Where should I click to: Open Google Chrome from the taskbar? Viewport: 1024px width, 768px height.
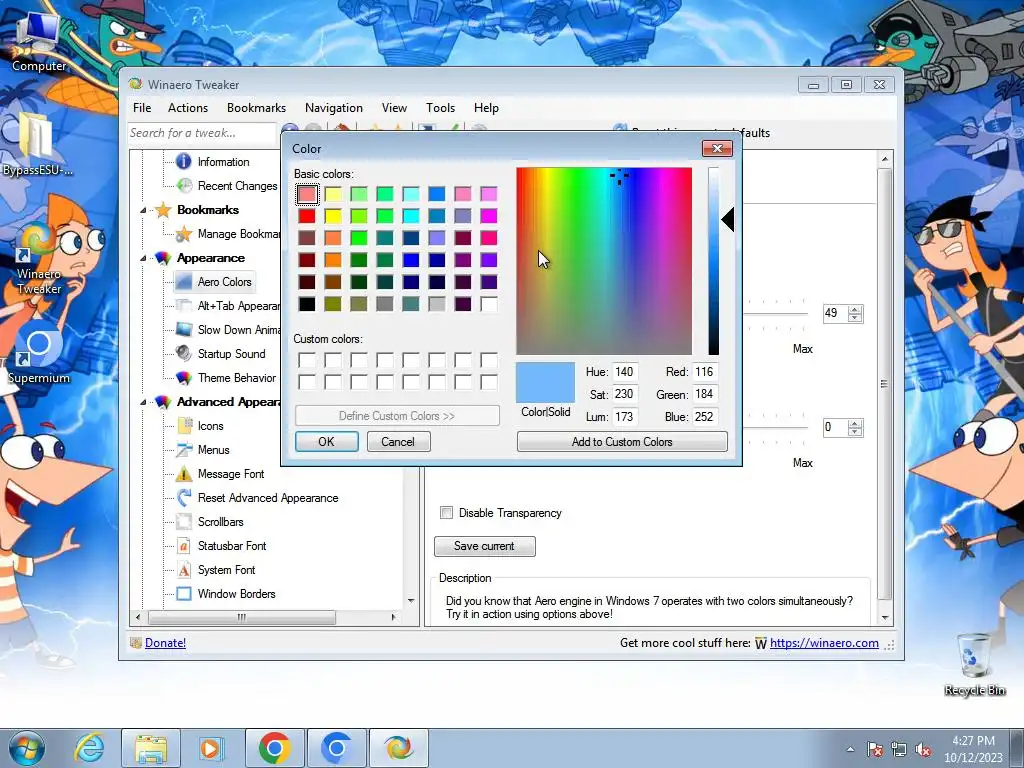tap(274, 748)
